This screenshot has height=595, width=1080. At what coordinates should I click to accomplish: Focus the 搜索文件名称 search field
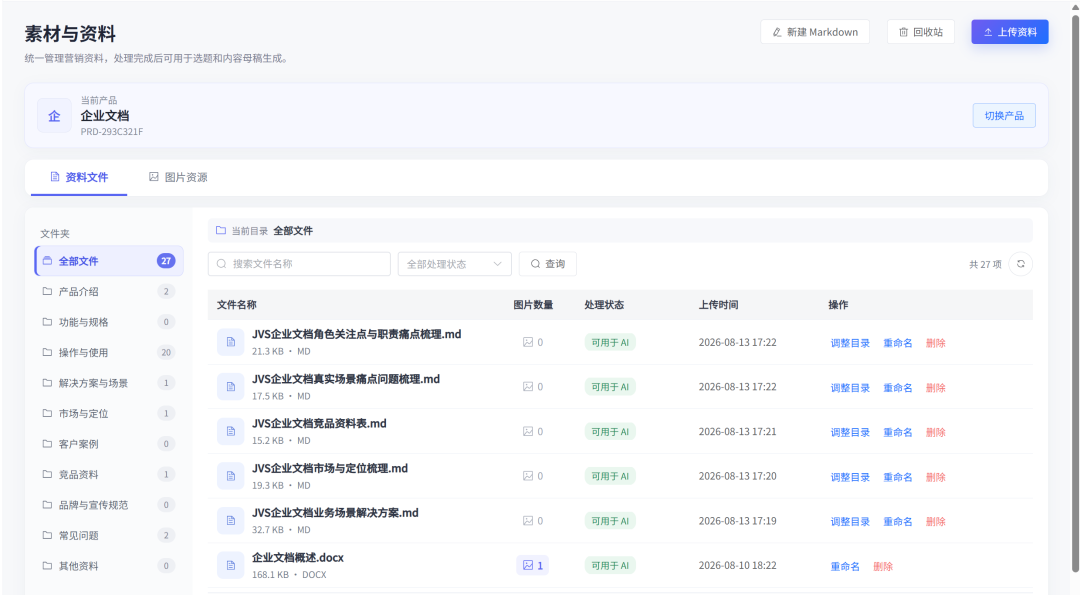tap(300, 264)
